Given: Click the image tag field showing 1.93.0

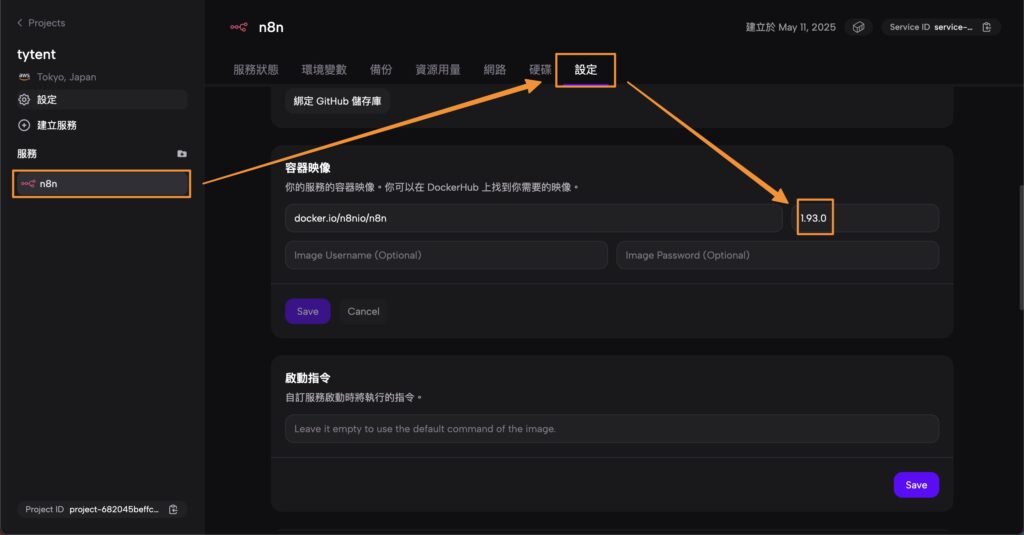Looking at the screenshot, I should [865, 218].
